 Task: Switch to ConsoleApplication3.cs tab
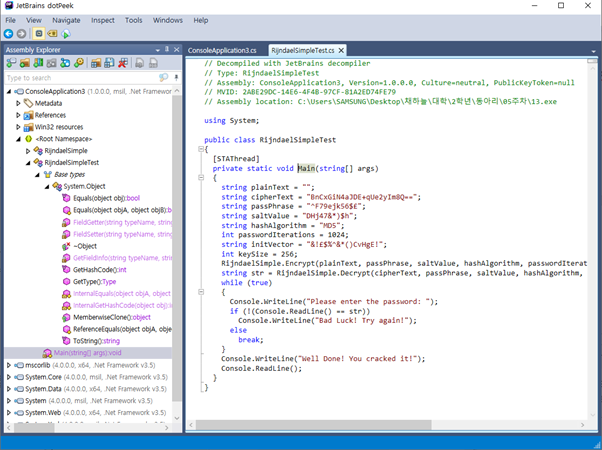(x=222, y=51)
